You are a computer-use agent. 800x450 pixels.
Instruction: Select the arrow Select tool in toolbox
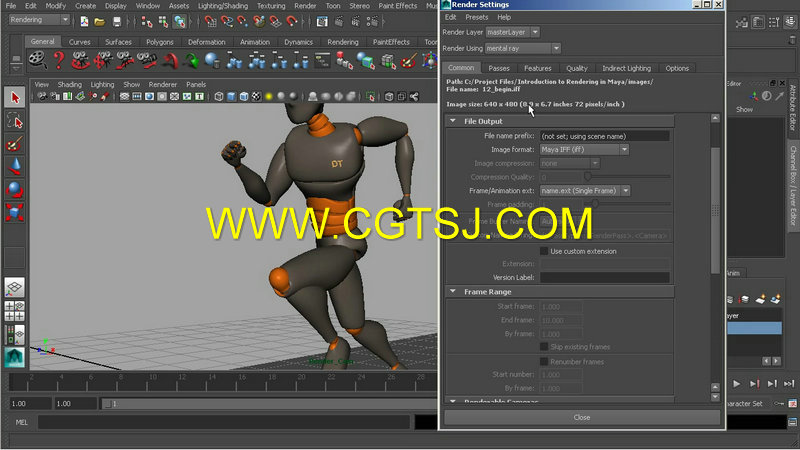15,97
